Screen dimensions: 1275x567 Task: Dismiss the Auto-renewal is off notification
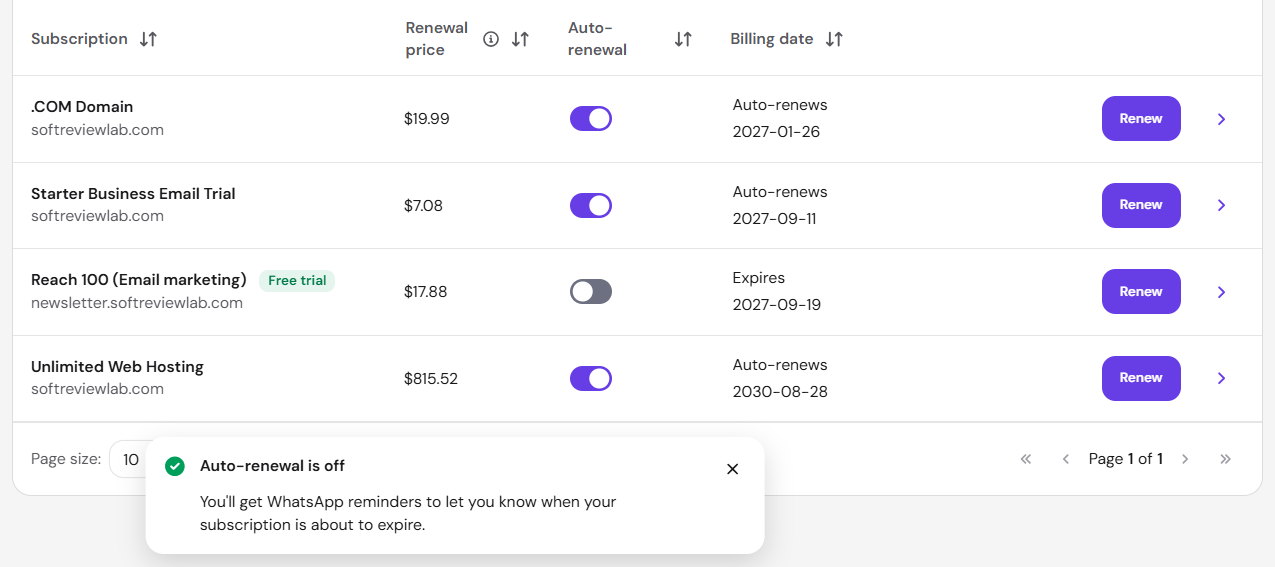[x=732, y=469]
